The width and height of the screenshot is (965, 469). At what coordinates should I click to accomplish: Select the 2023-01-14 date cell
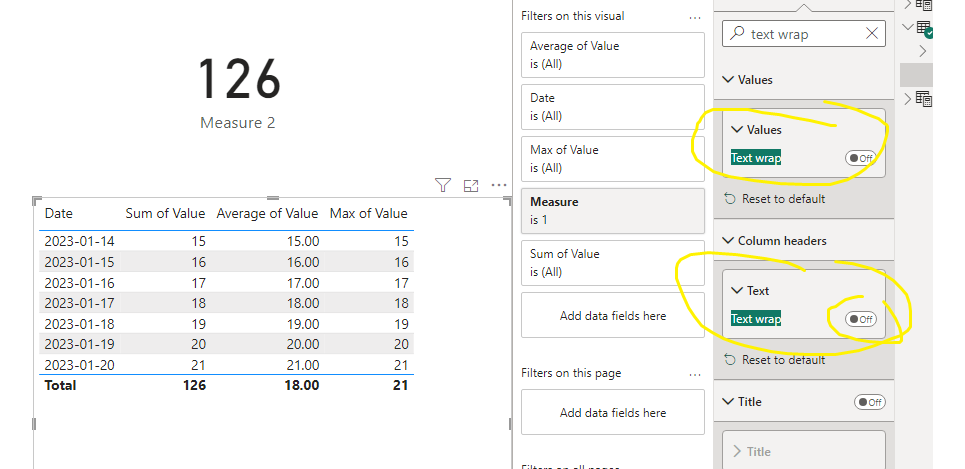(x=79, y=241)
